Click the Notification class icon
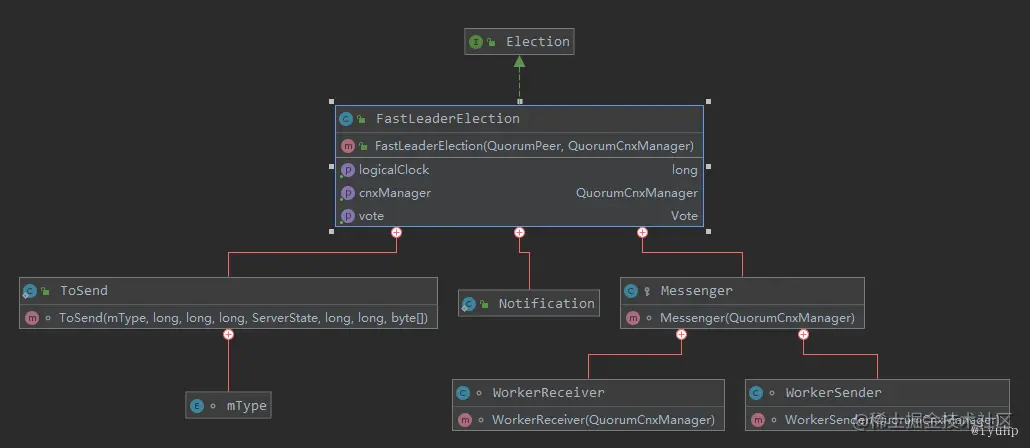Screen dimensions: 1030x448 (x=468, y=303)
